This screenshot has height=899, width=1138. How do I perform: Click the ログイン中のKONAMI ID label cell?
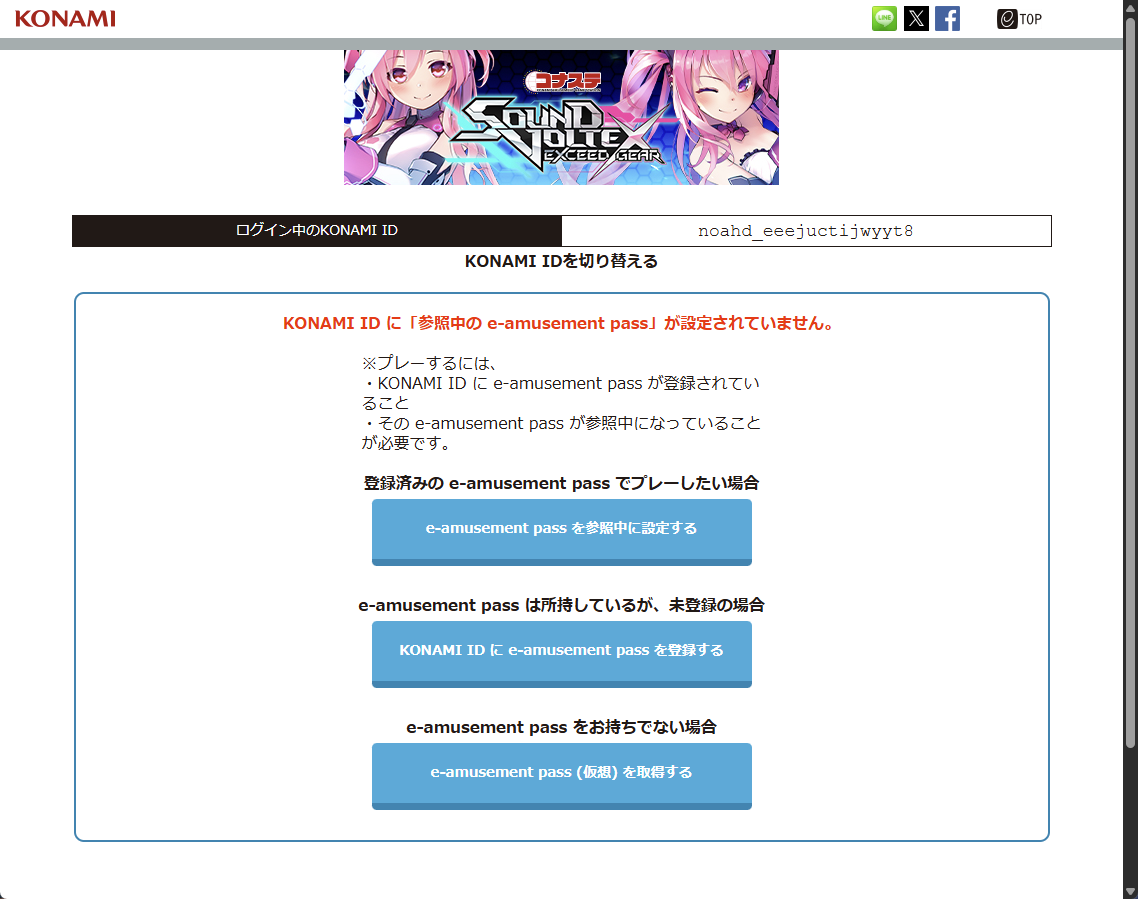(316, 231)
